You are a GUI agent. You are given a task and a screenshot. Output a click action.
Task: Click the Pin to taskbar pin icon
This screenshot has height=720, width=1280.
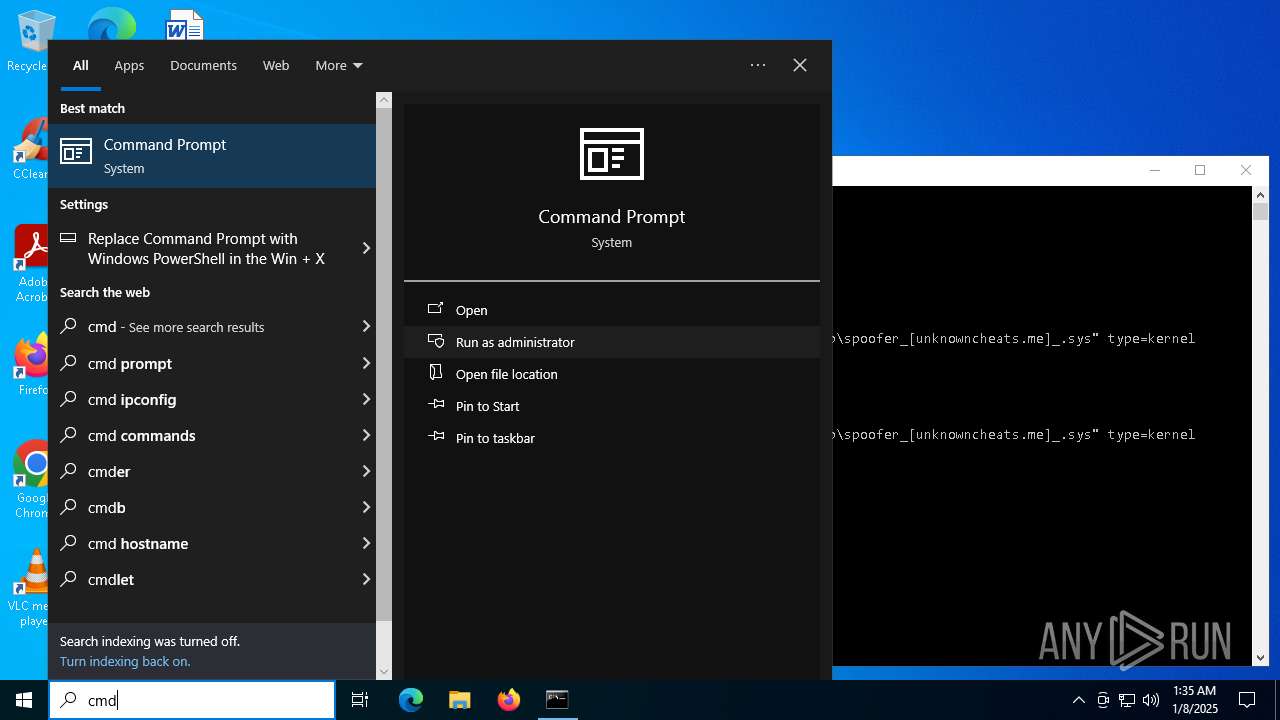coord(435,438)
